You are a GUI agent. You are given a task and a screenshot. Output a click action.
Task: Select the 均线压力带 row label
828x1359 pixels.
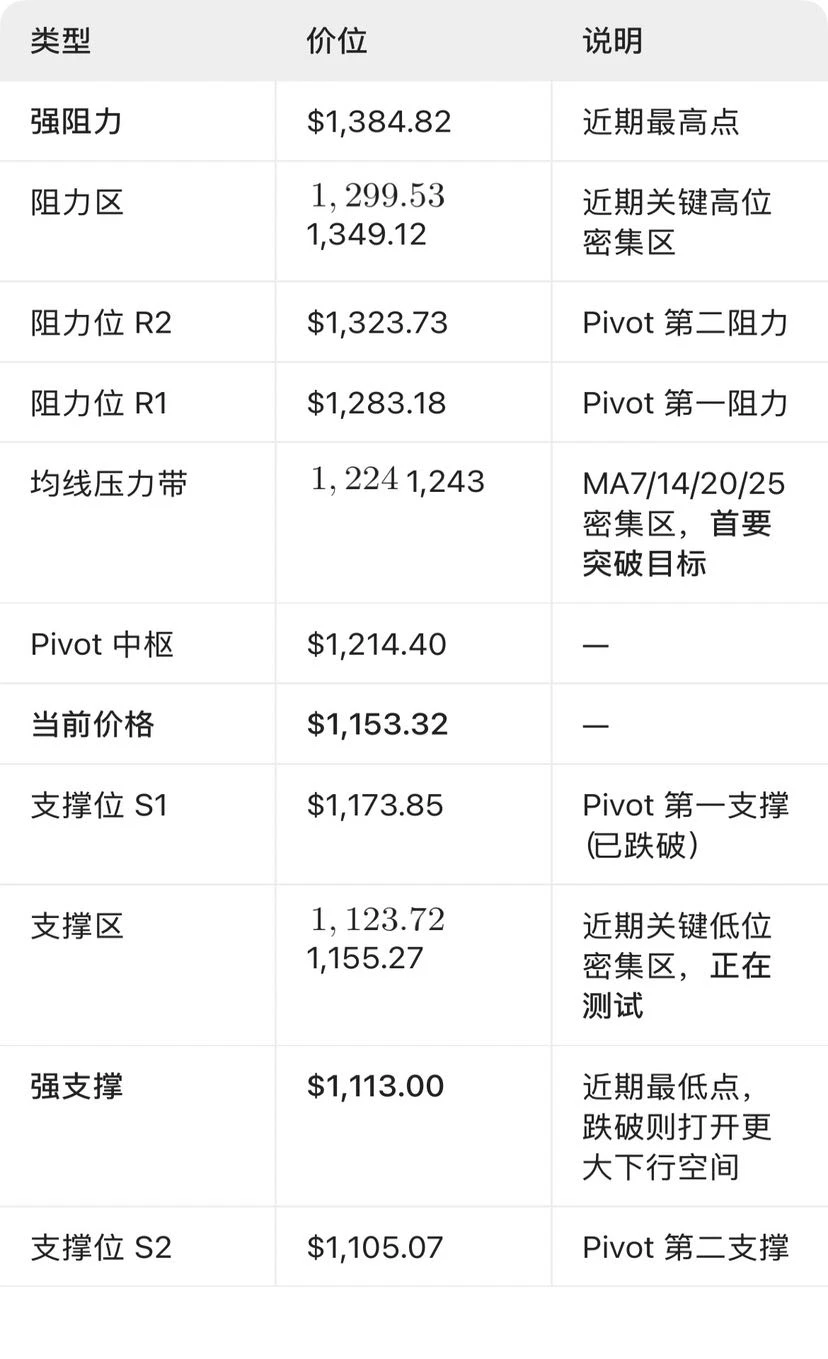tap(108, 484)
